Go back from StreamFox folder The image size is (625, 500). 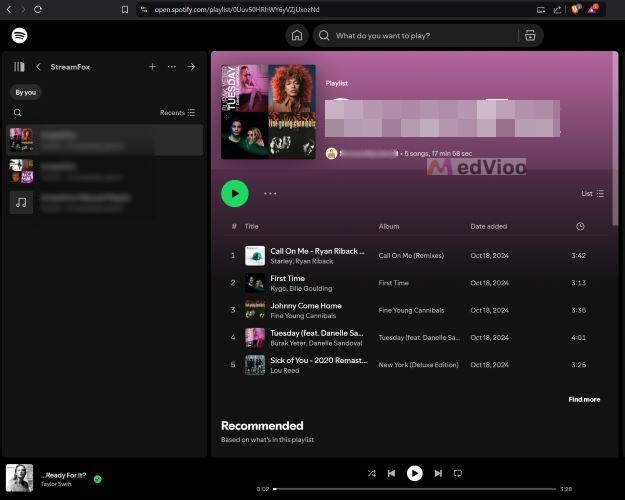click(x=39, y=67)
